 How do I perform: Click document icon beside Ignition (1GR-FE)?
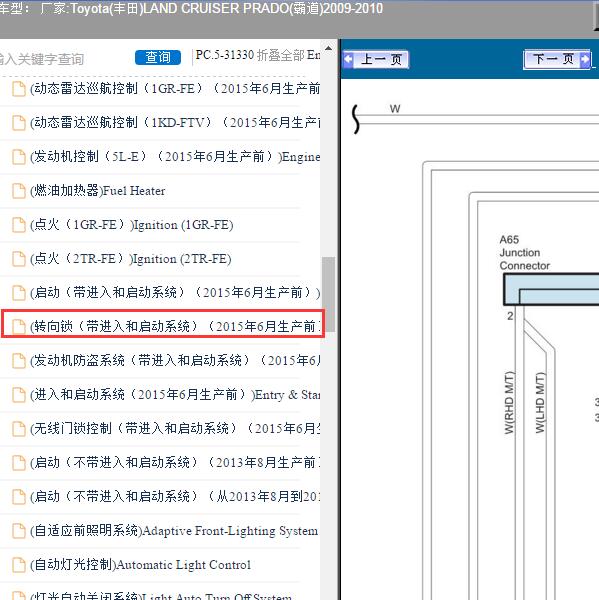point(18,225)
